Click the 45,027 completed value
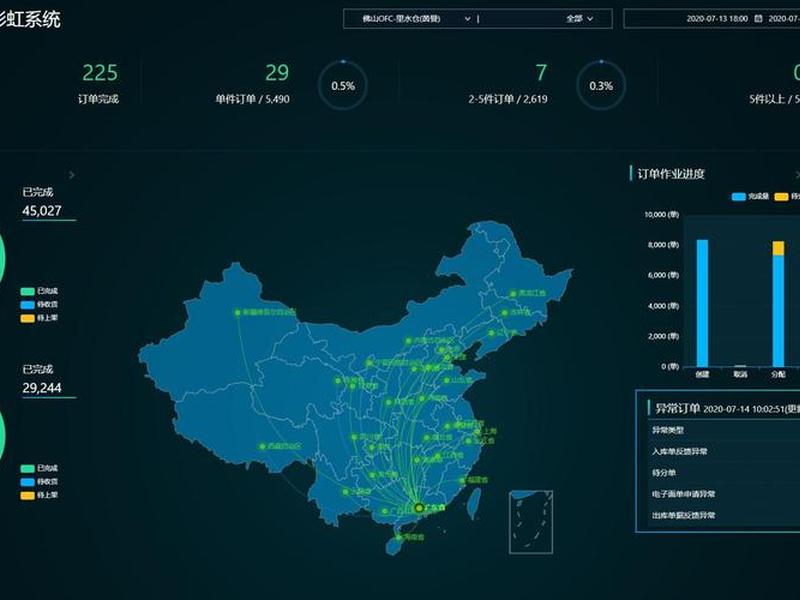The width and height of the screenshot is (800, 600). pos(42,211)
